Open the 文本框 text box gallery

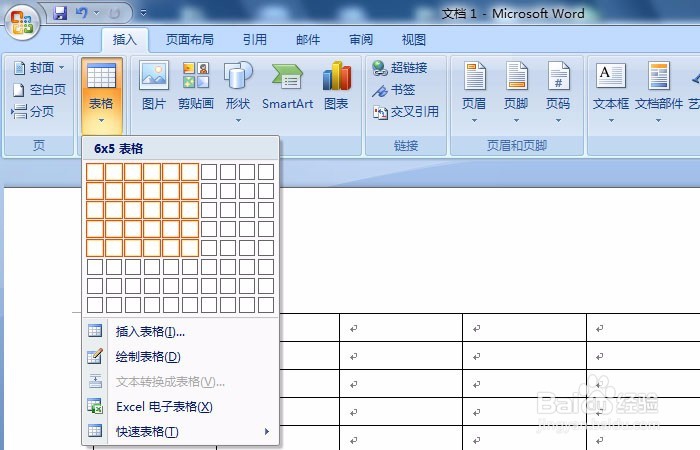click(x=611, y=92)
